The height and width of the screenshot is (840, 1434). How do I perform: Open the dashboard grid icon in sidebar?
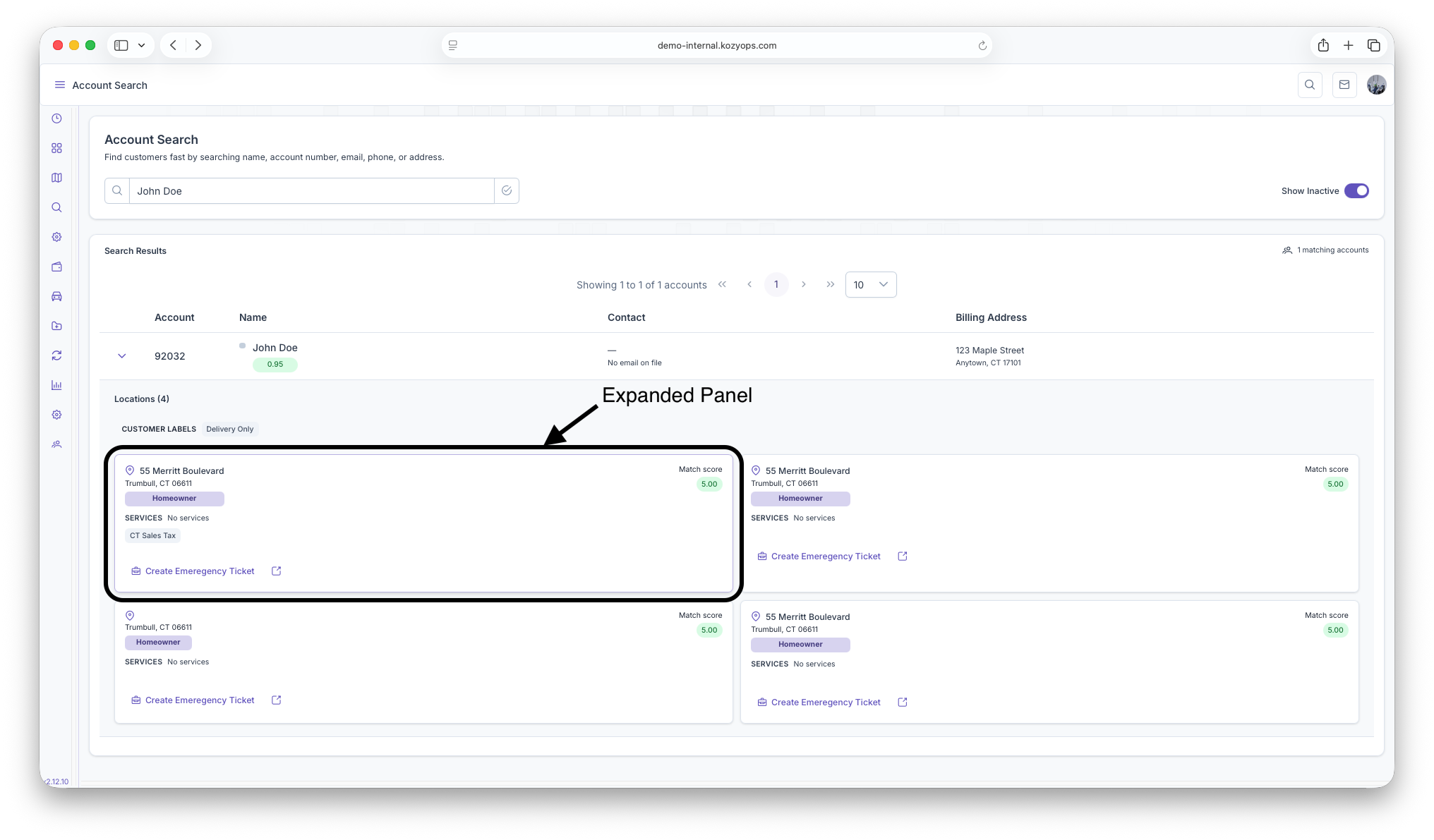56,148
